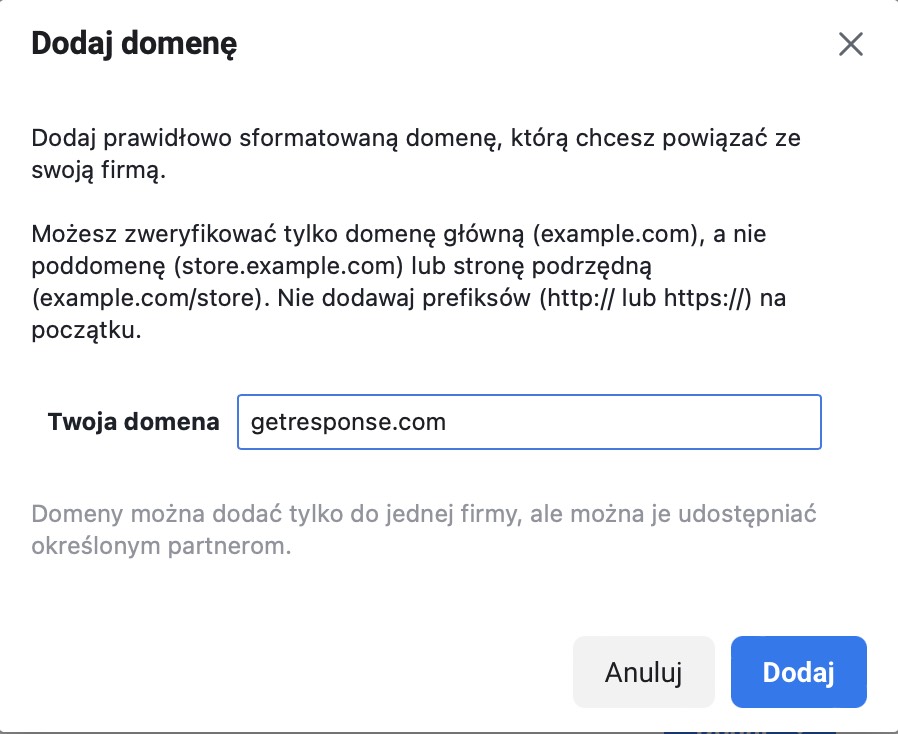Screen dimensions: 898x734
Task: Click the '(example.com/store)' subpage example text
Action: (x=151, y=298)
